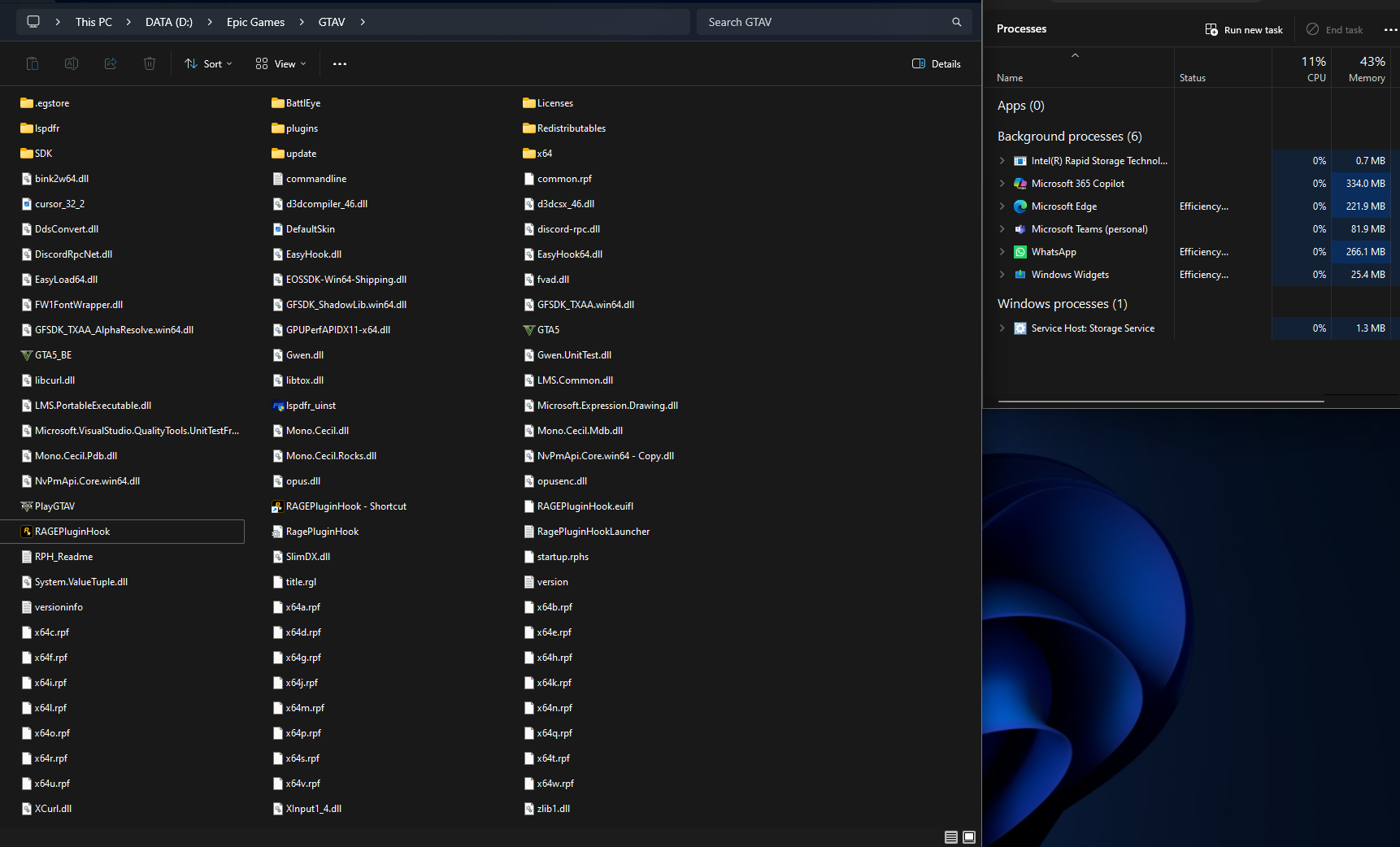Select the GTA5_BE application icon
Viewport: 1400px width, 847px height.
pyautogui.click(x=27, y=355)
